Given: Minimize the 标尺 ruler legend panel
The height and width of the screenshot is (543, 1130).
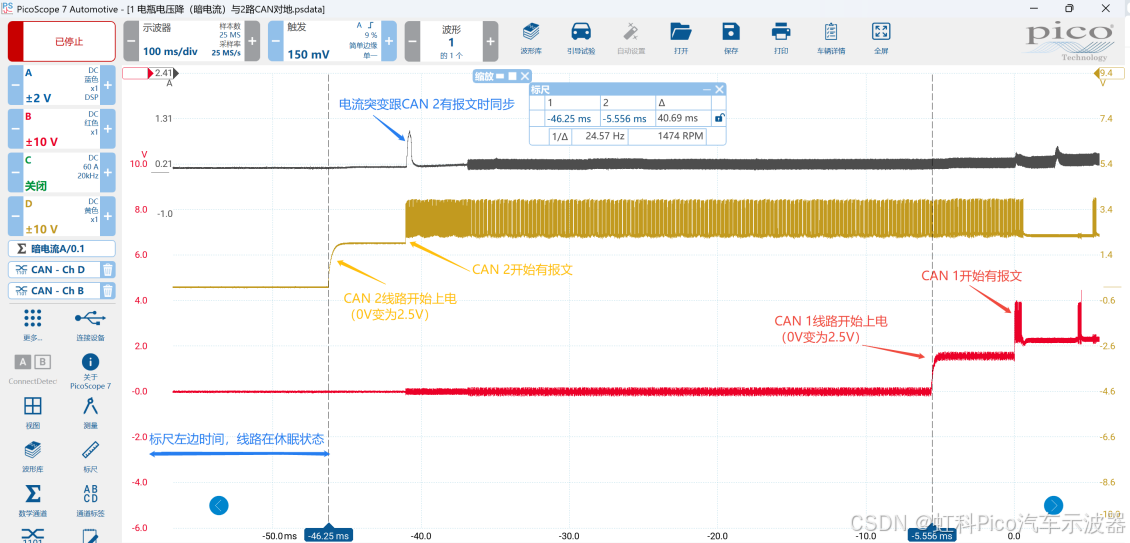Looking at the screenshot, I should point(707,89).
